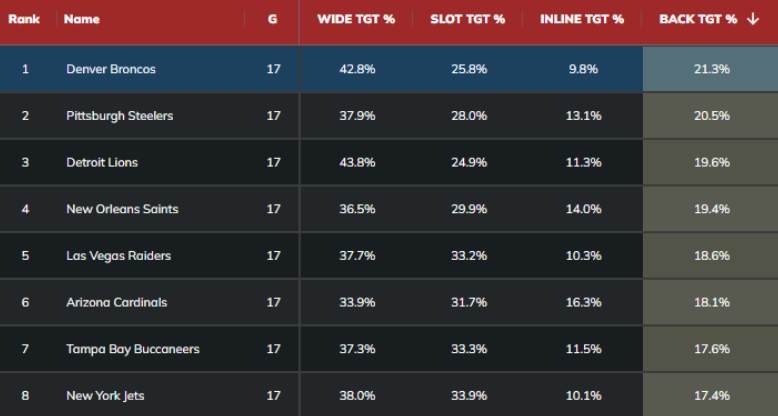778x416 pixels.
Task: Sort table by SLOT TGT % column
Action: coord(467,19)
